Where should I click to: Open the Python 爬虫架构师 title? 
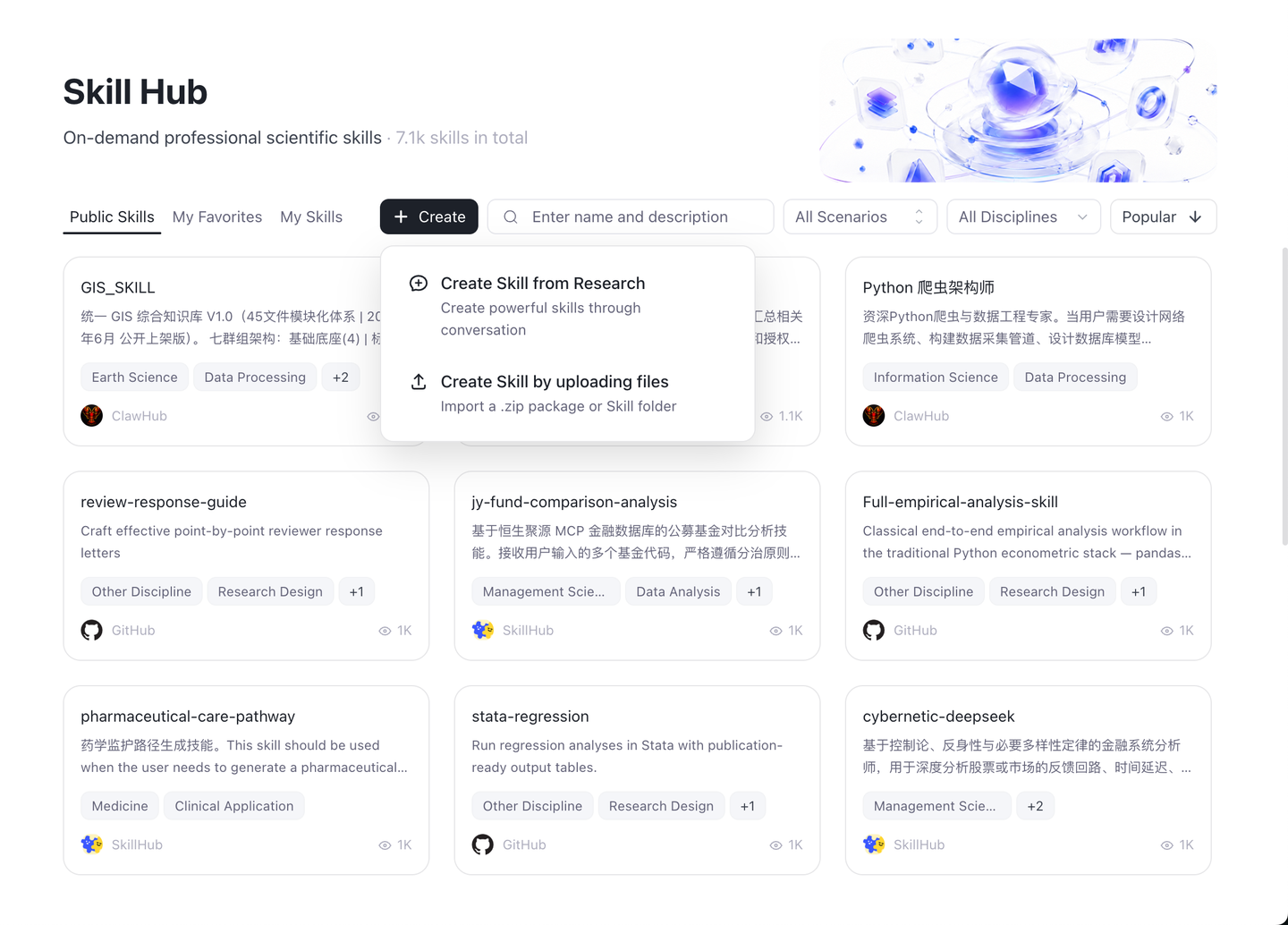[928, 288]
